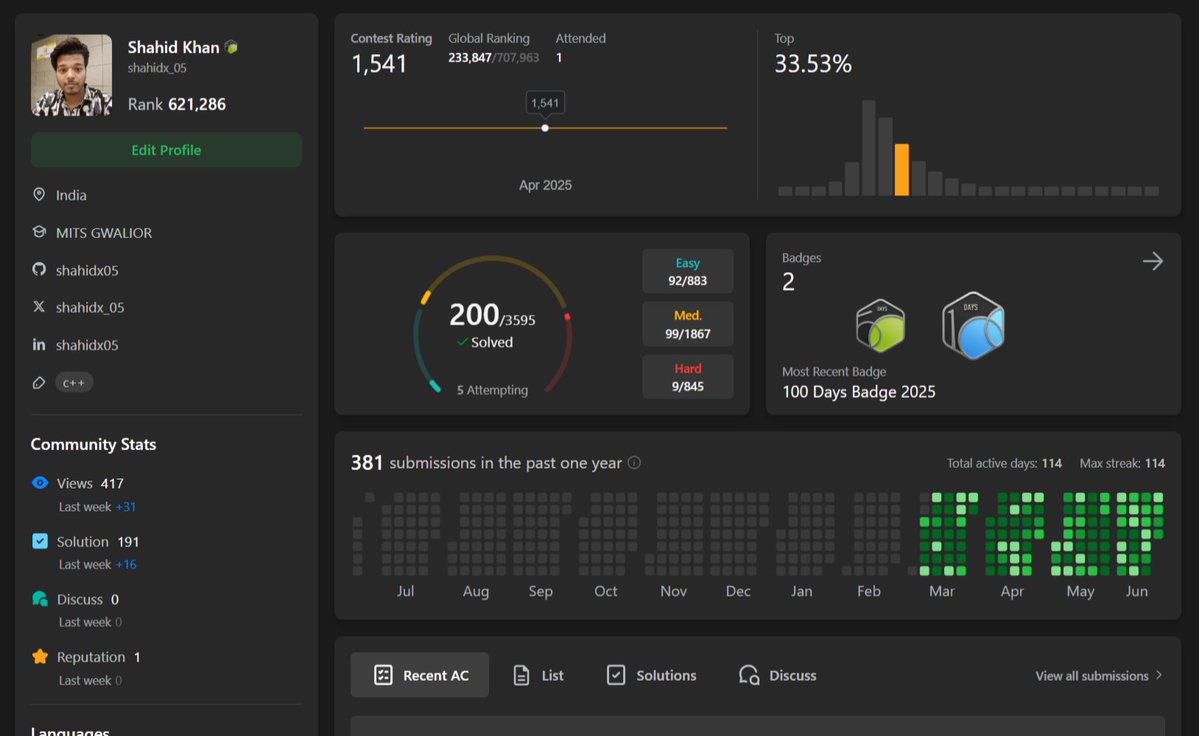
Task: Select the Hard 9/845 difficulty box
Action: (x=687, y=377)
